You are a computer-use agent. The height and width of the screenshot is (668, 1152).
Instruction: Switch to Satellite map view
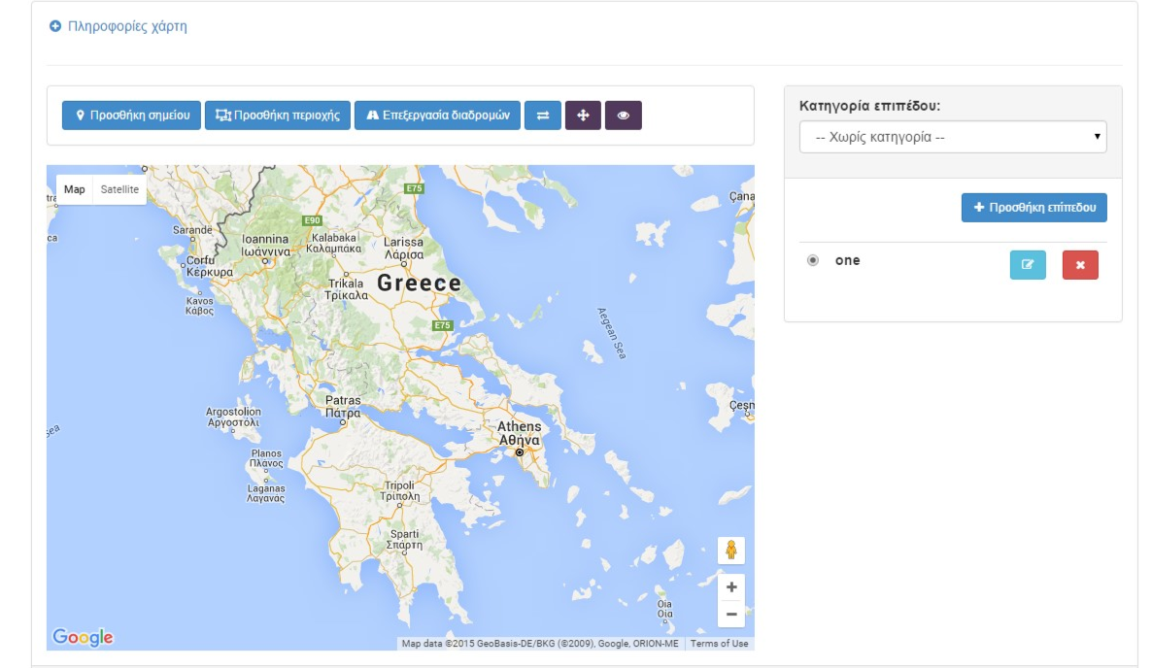pos(119,189)
